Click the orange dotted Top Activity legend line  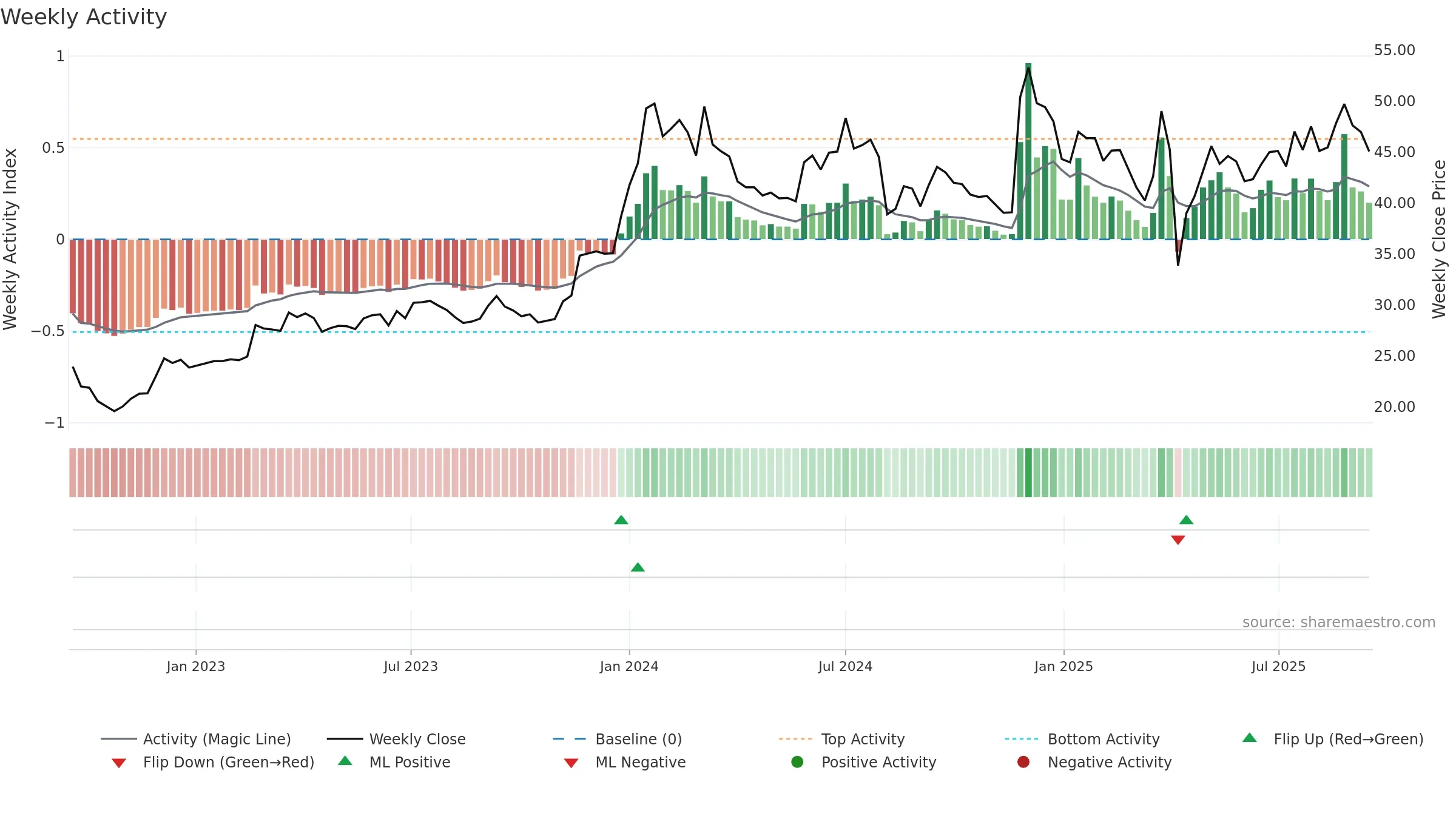[x=795, y=739]
